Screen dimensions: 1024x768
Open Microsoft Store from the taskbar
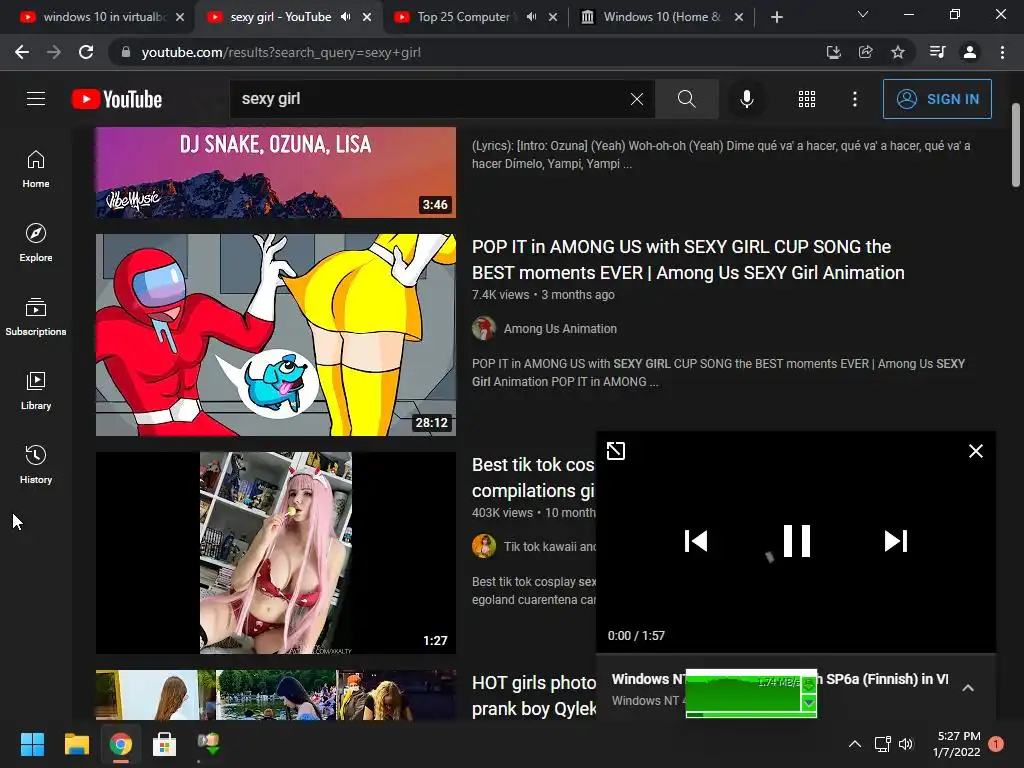[x=164, y=744]
